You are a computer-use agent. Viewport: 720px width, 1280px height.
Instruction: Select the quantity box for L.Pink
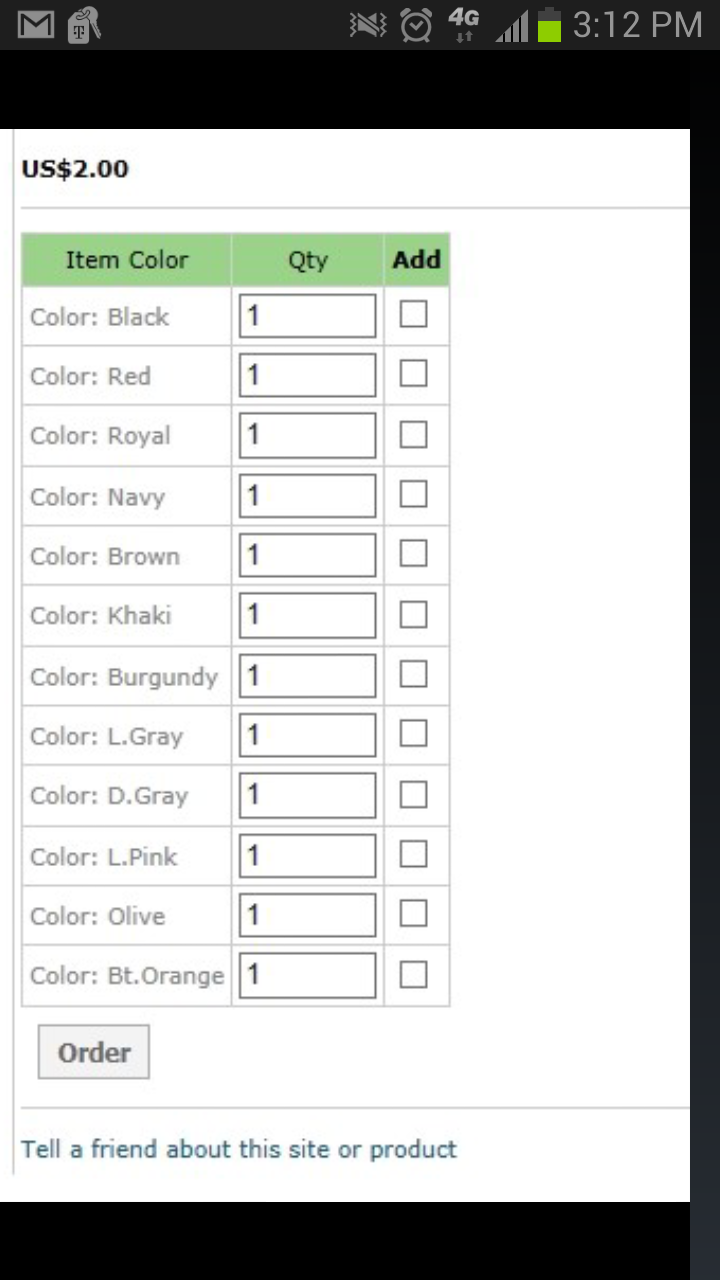(x=307, y=855)
